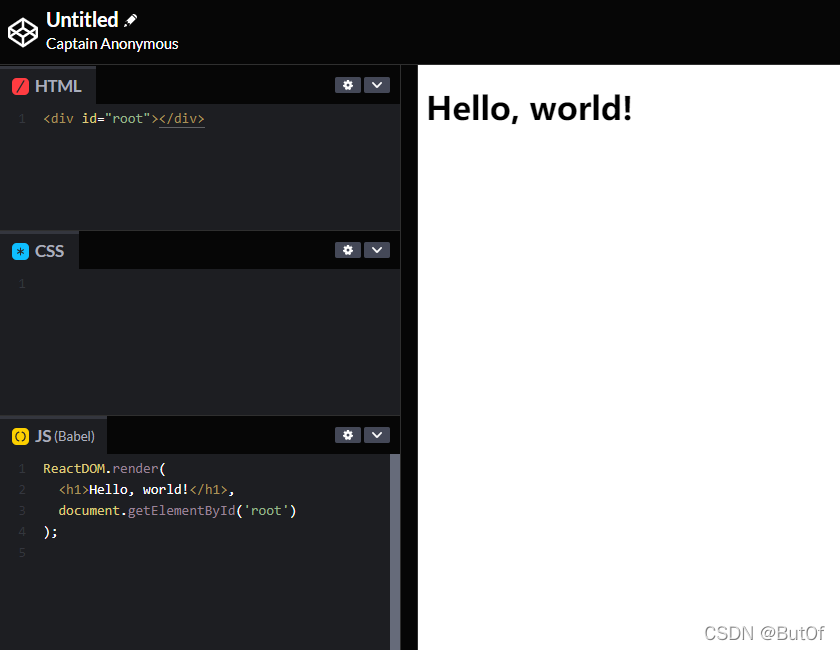Open Captain Anonymous profile link

coord(112,44)
